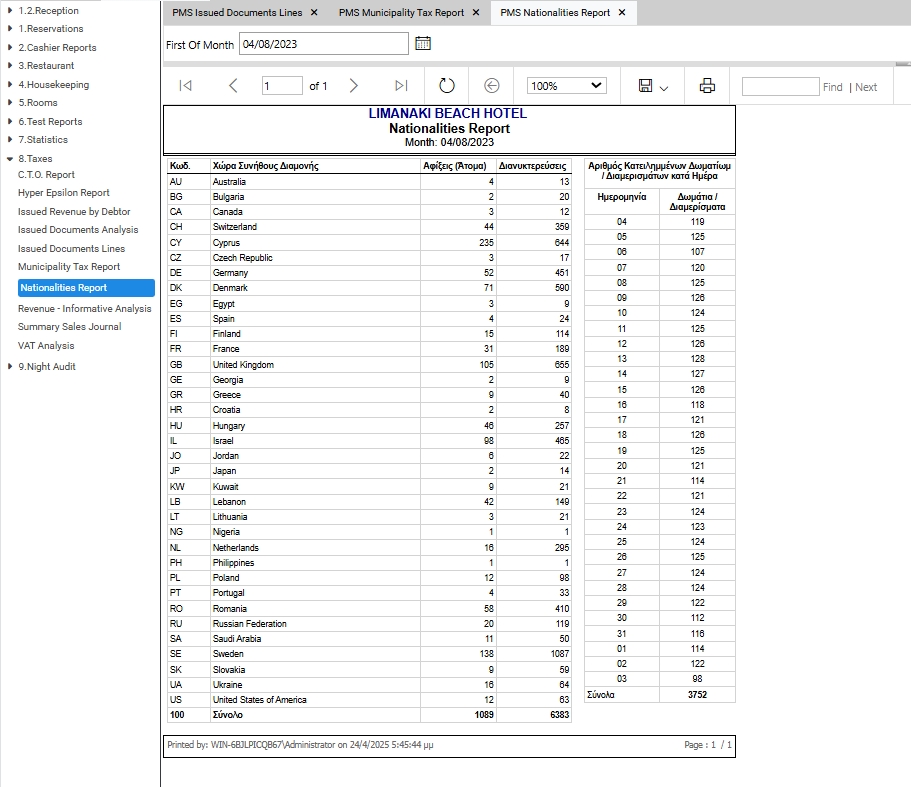
Task: Open Municipality Tax Report in sidebar
Action: (x=69, y=267)
